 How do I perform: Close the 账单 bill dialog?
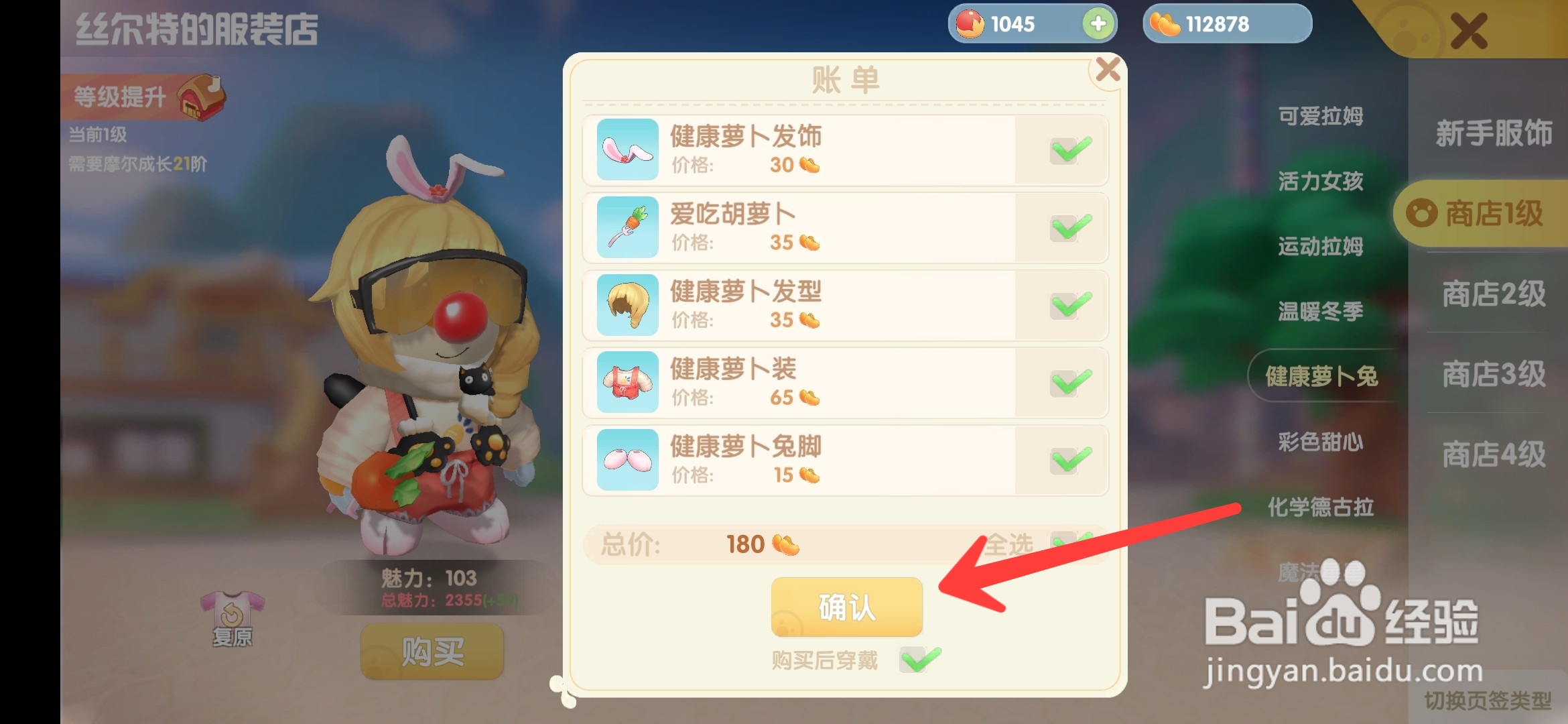click(x=1108, y=69)
